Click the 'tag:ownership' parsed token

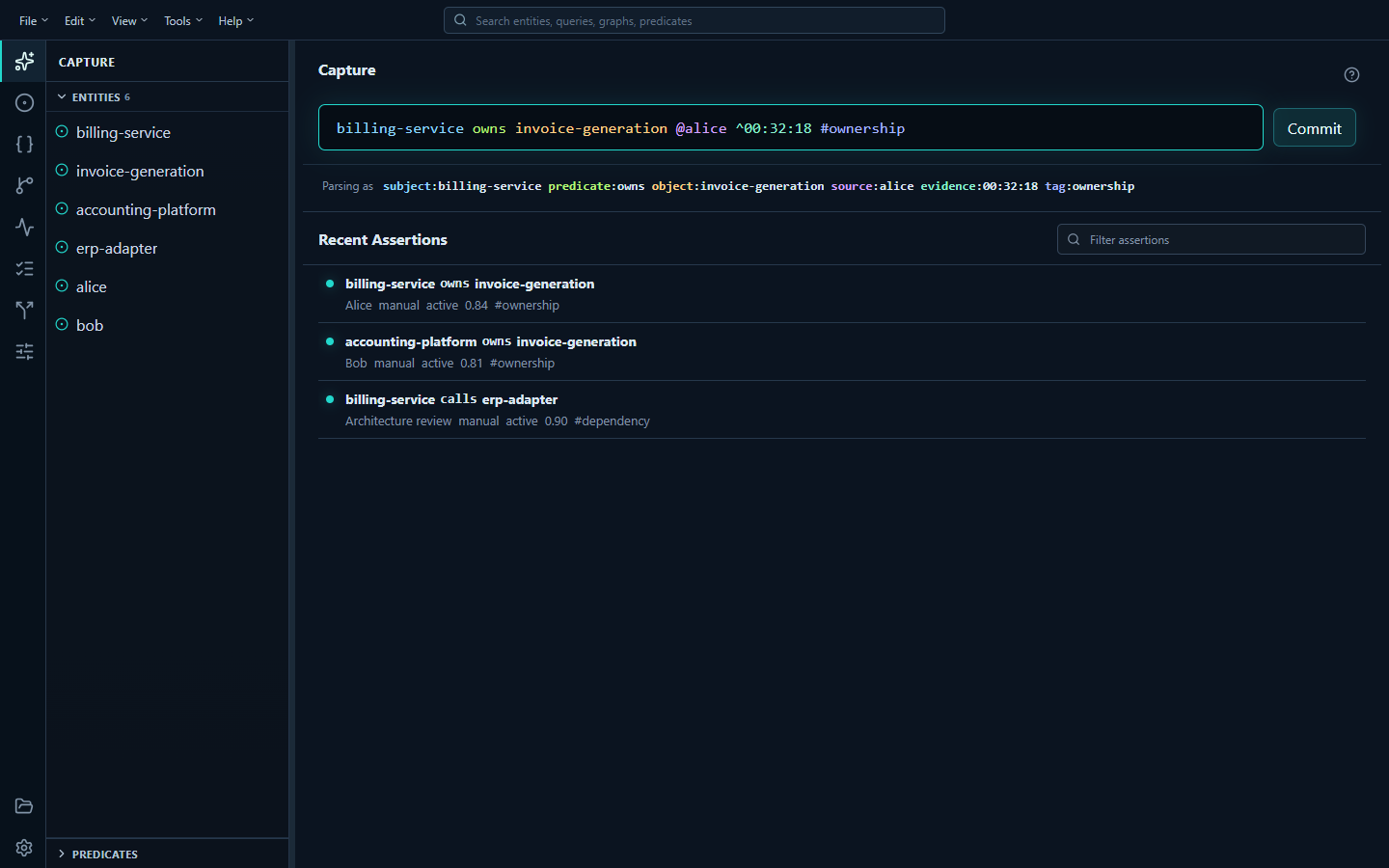[x=1090, y=186]
